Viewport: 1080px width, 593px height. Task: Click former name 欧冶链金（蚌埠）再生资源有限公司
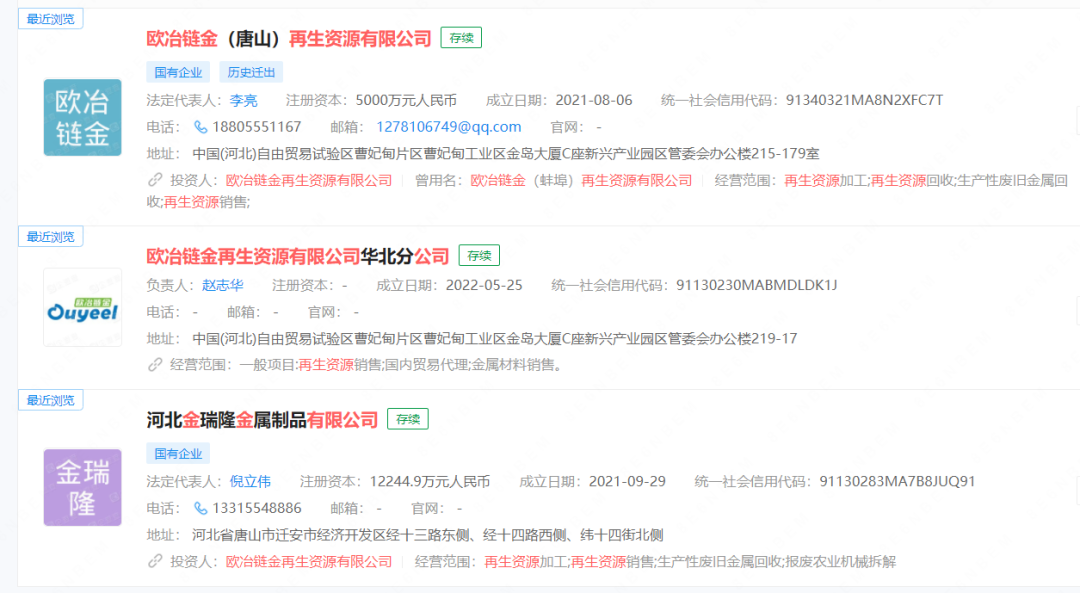[x=581, y=180]
